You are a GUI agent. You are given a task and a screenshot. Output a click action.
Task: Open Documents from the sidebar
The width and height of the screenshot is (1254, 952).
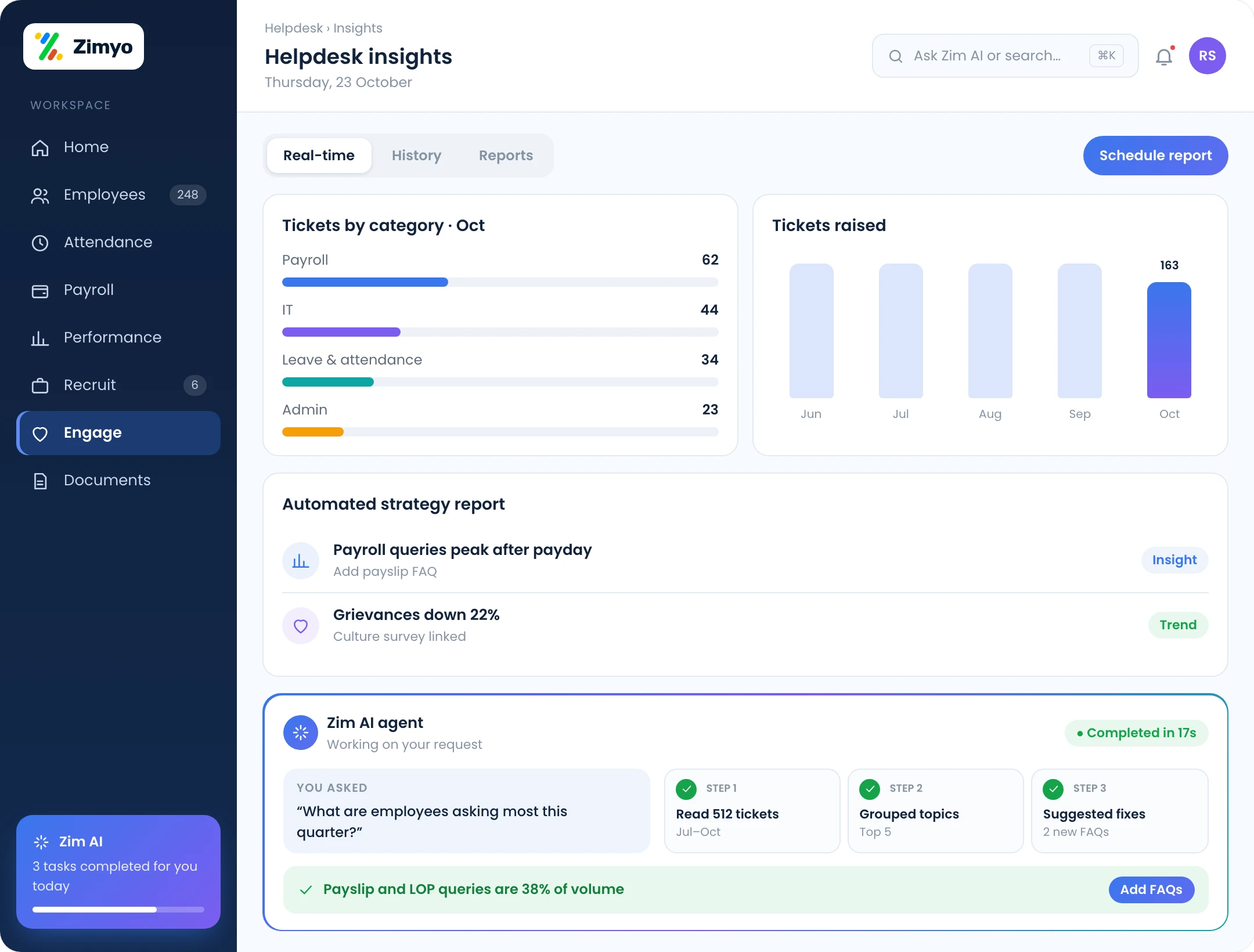point(118,480)
